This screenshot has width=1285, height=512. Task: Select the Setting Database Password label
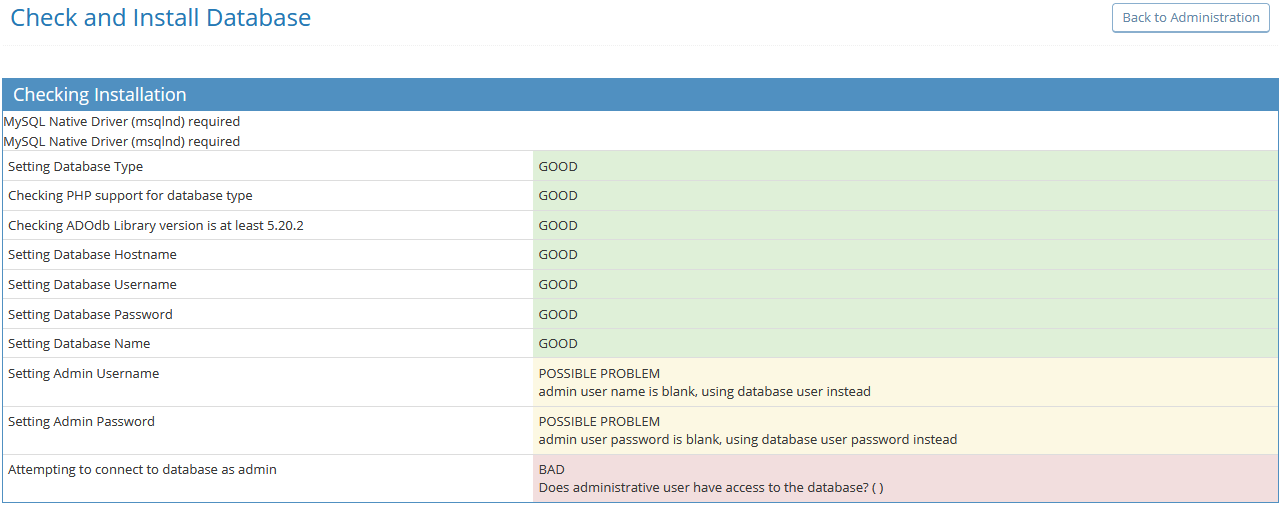90,314
